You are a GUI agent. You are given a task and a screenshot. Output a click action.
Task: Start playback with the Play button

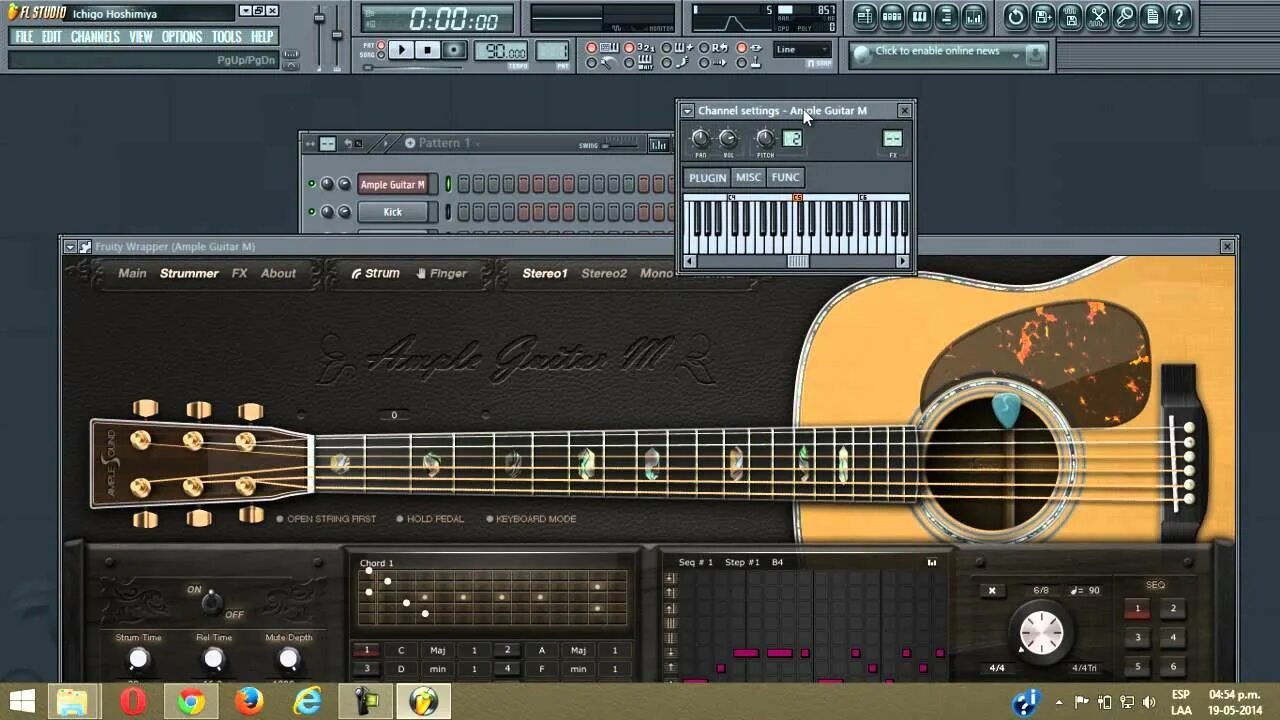point(401,50)
